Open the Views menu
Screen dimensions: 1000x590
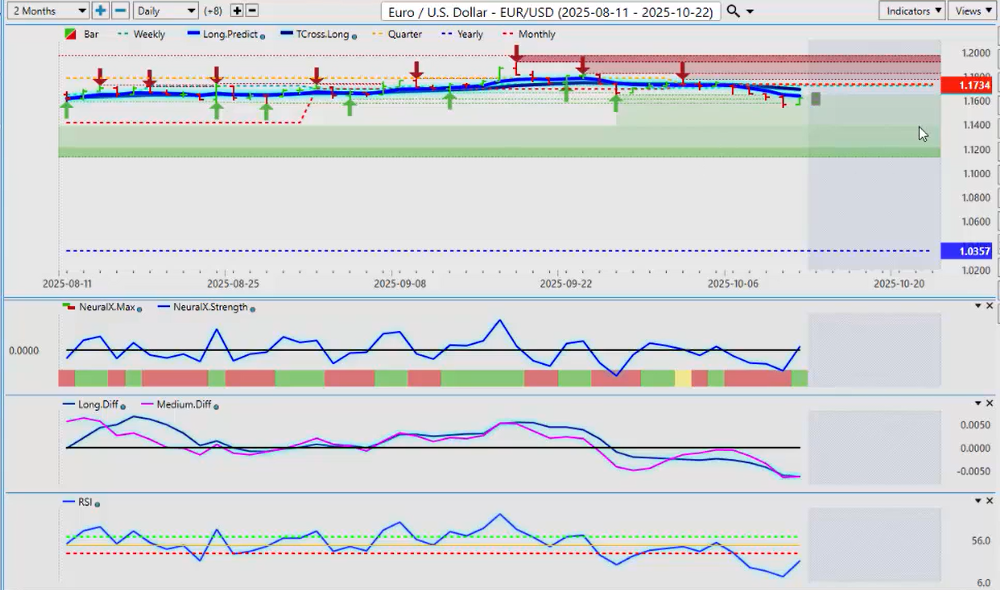(x=972, y=10)
